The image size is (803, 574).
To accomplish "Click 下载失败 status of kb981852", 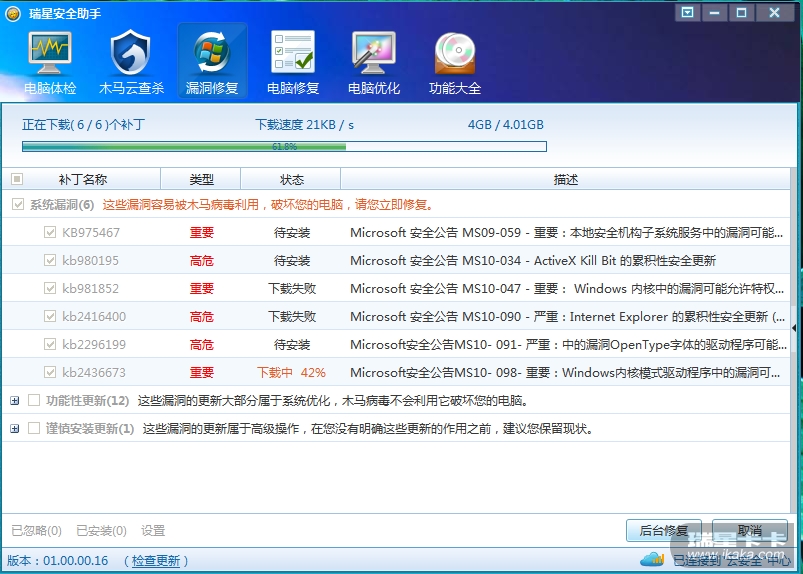I will [292, 288].
